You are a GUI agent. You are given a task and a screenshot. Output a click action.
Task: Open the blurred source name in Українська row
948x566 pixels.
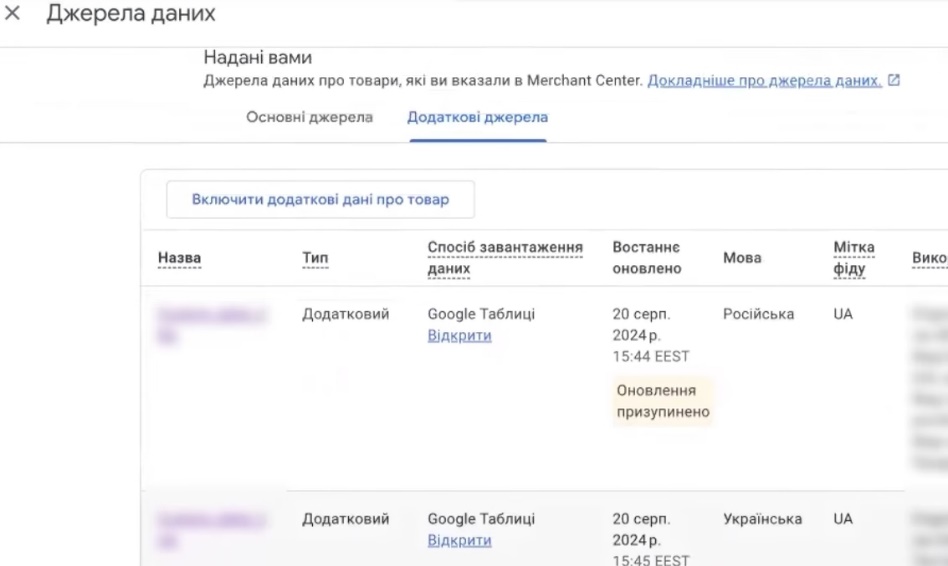coord(211,529)
